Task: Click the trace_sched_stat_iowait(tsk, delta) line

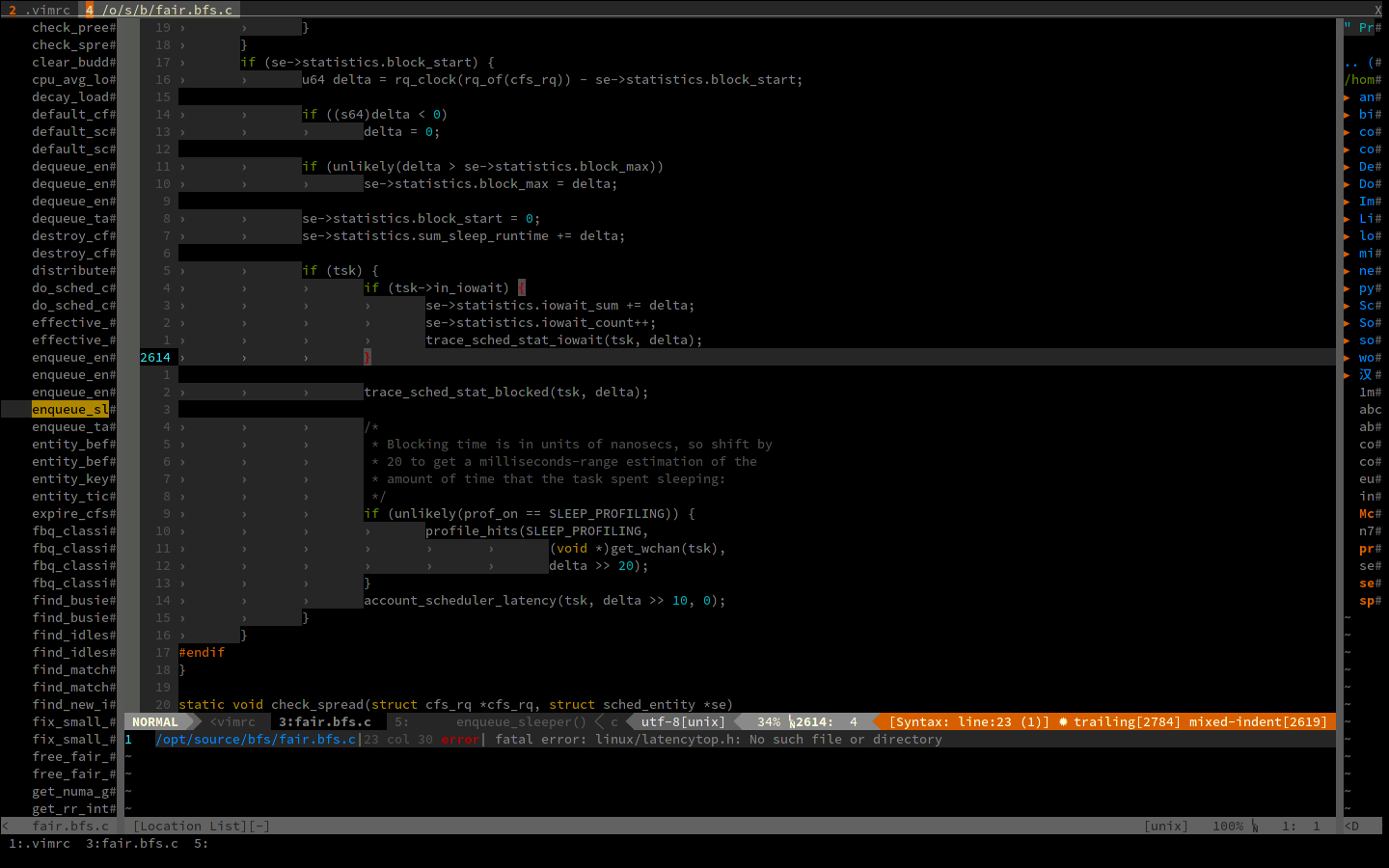Action: click(564, 340)
